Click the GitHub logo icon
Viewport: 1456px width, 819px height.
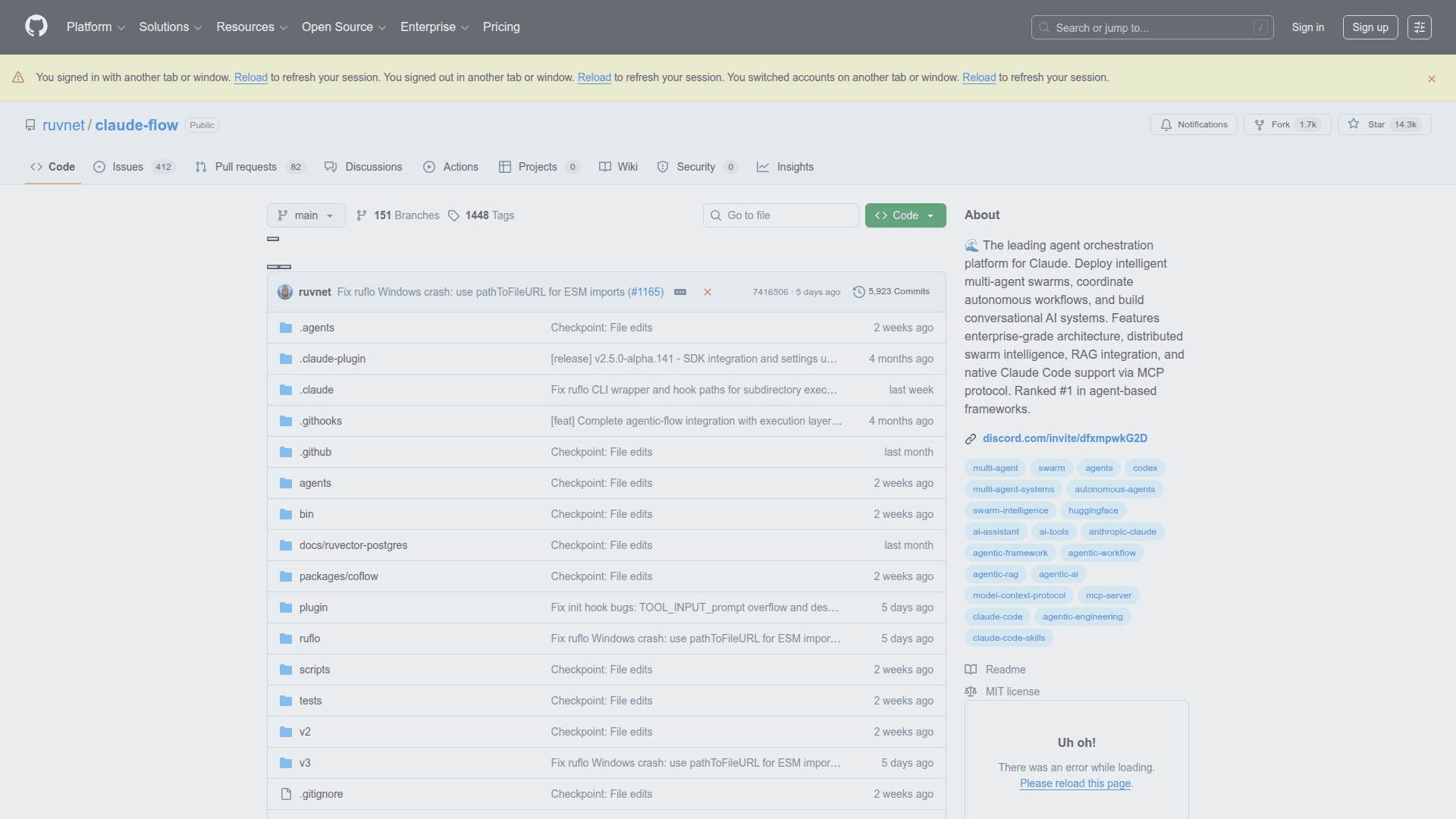(x=36, y=27)
